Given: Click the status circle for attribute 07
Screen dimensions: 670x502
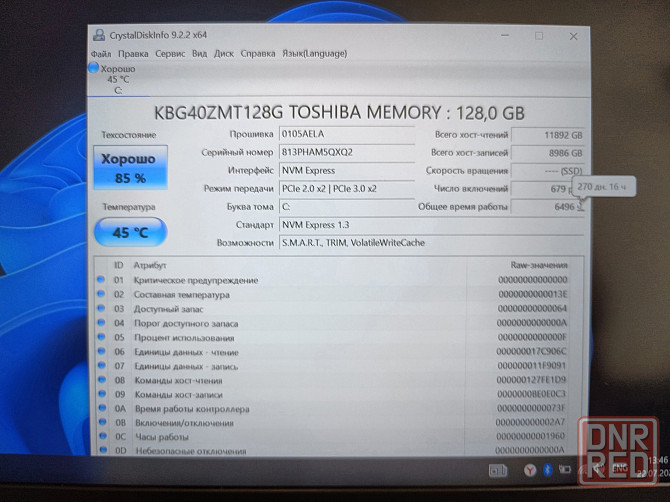Looking at the screenshot, I should coord(102,366).
